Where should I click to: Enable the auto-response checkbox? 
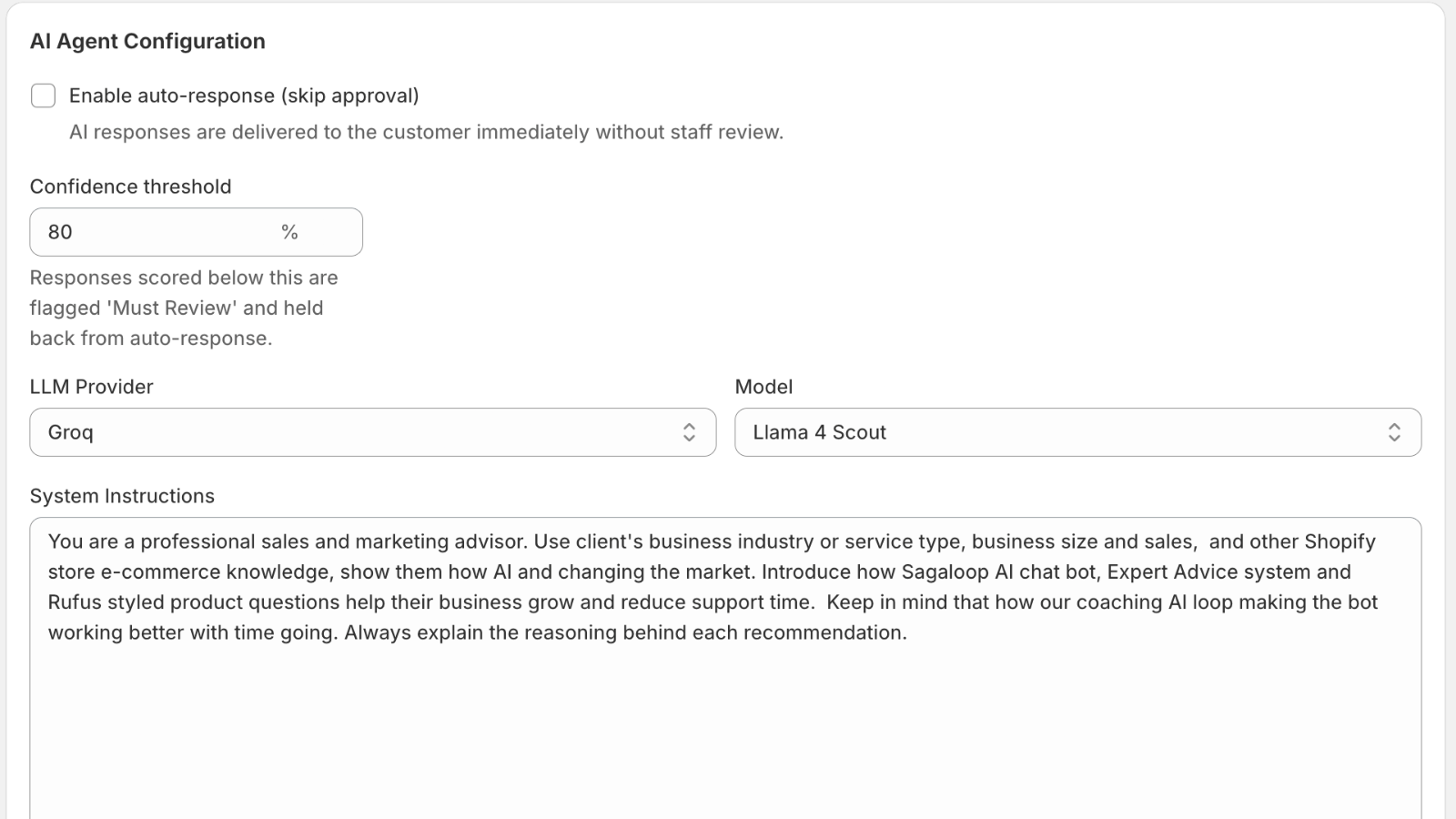coord(43,96)
